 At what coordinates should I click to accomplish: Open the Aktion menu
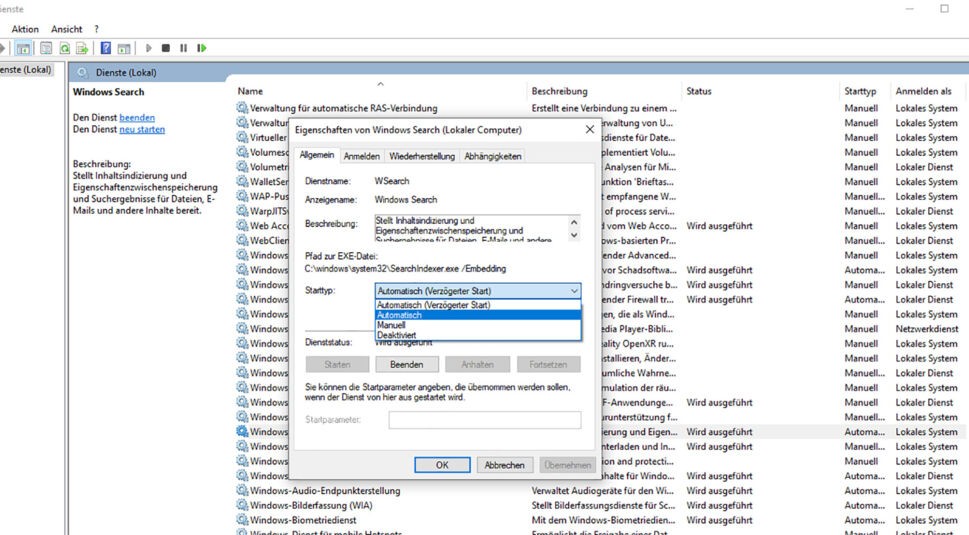coord(25,29)
